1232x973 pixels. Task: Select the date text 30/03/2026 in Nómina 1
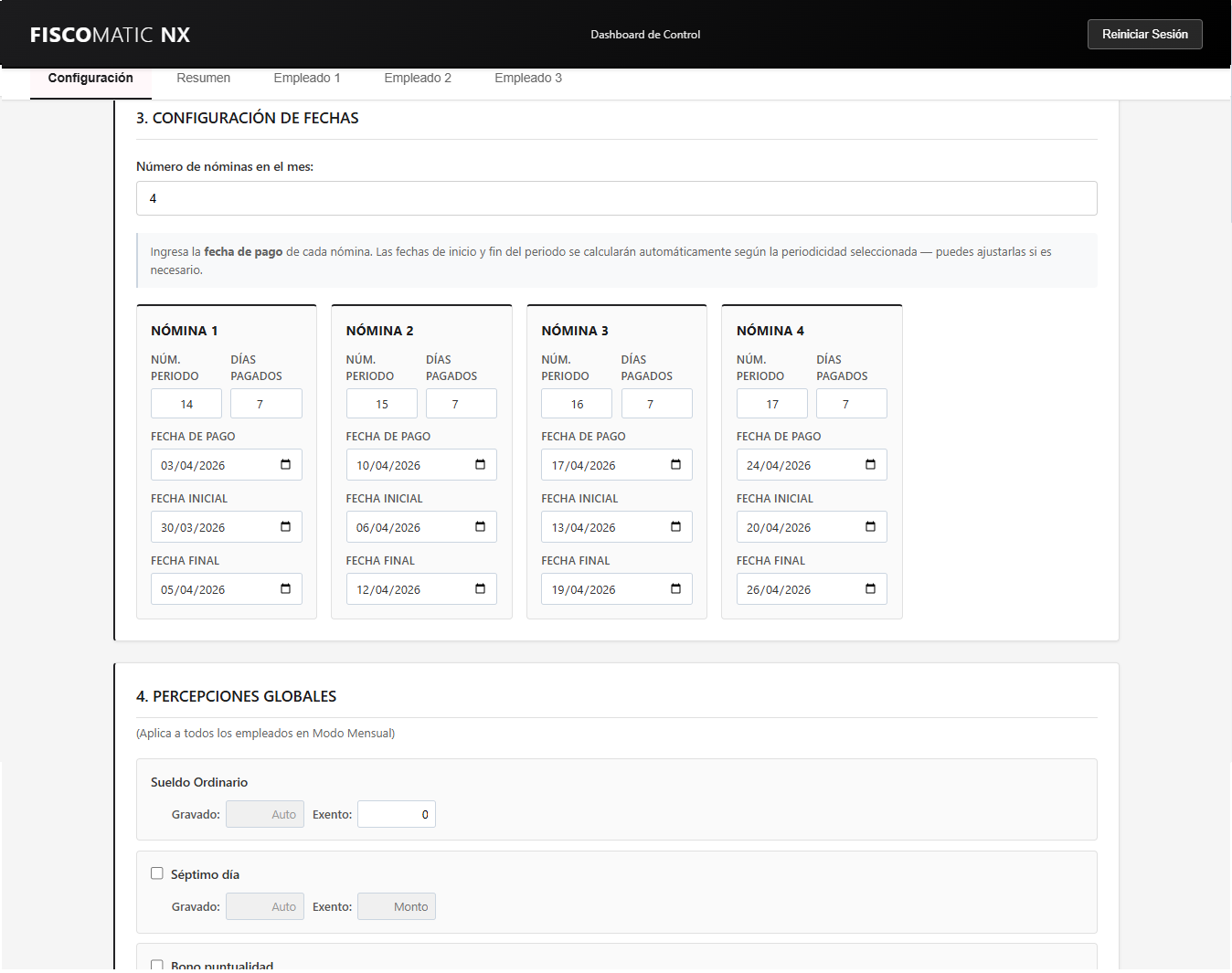[x=193, y=527]
